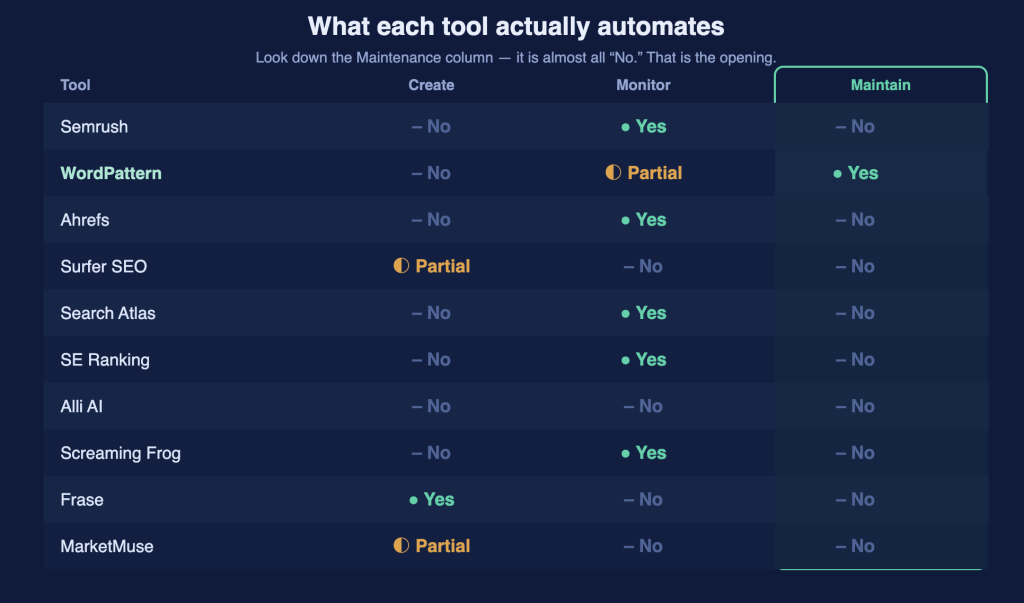The width and height of the screenshot is (1024, 603).
Task: Click Semrush's No Maintain cell
Action: tap(855, 127)
